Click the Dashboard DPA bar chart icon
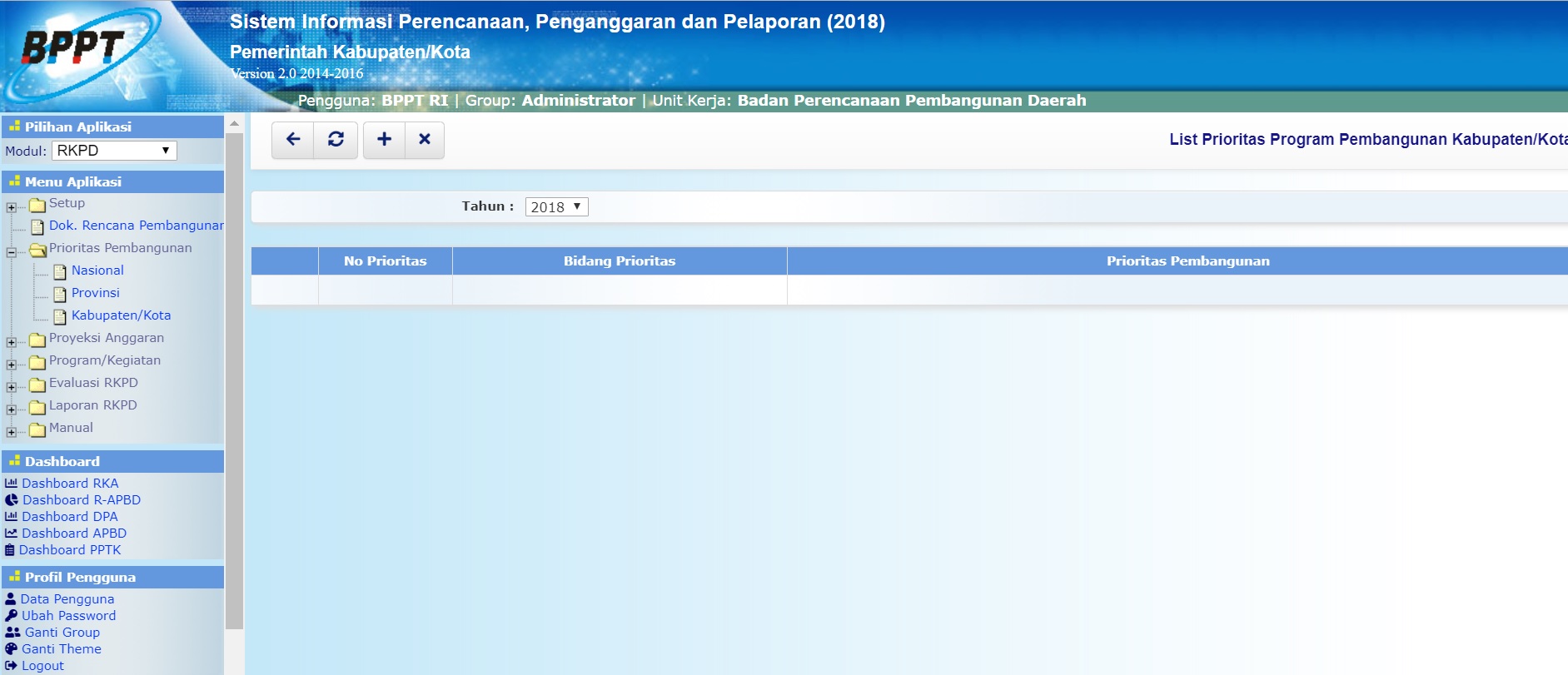 11,516
